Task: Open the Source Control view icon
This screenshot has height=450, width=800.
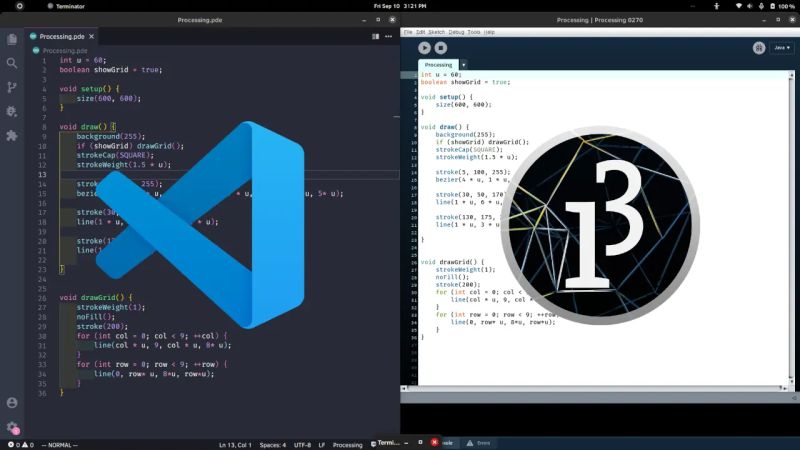Action: click(x=12, y=87)
